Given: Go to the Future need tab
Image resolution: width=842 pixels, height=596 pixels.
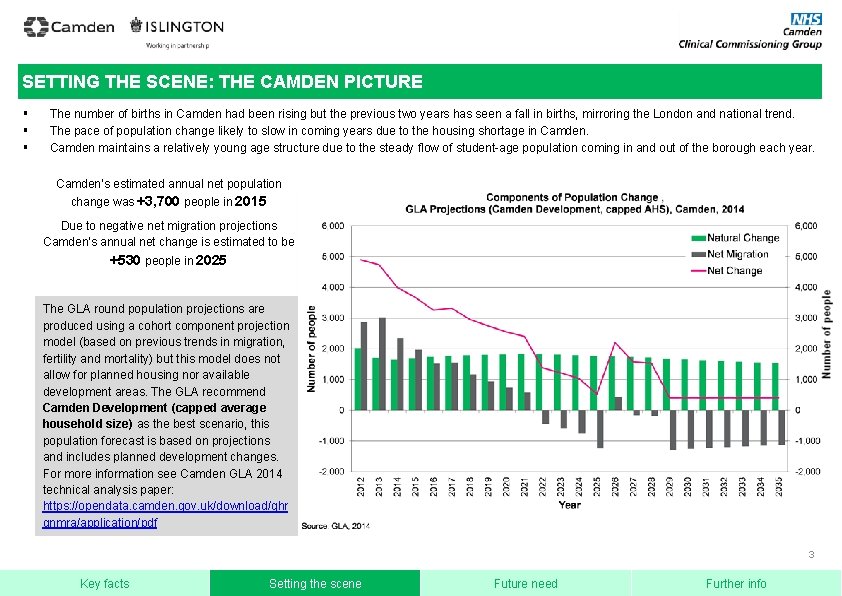Looking at the screenshot, I should point(526,583).
